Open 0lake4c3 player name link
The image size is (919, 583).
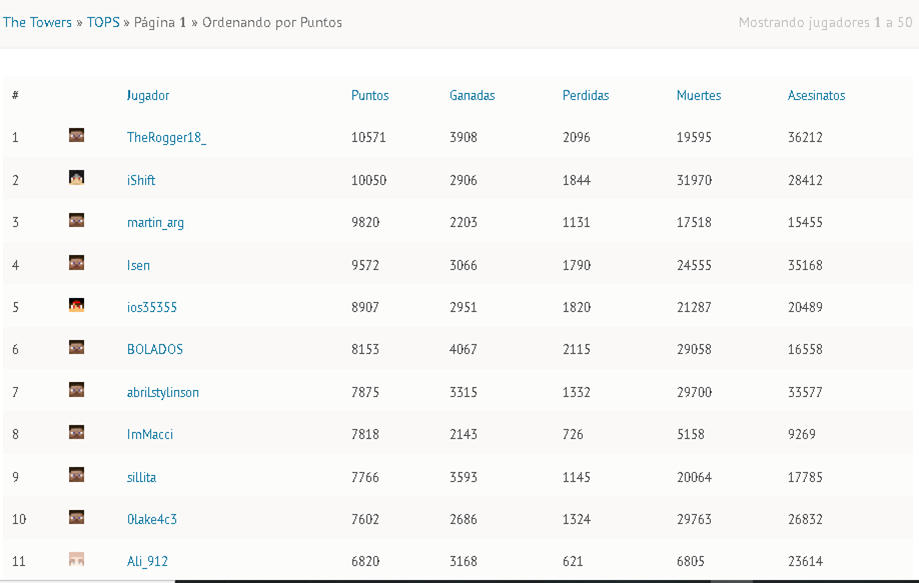point(152,520)
